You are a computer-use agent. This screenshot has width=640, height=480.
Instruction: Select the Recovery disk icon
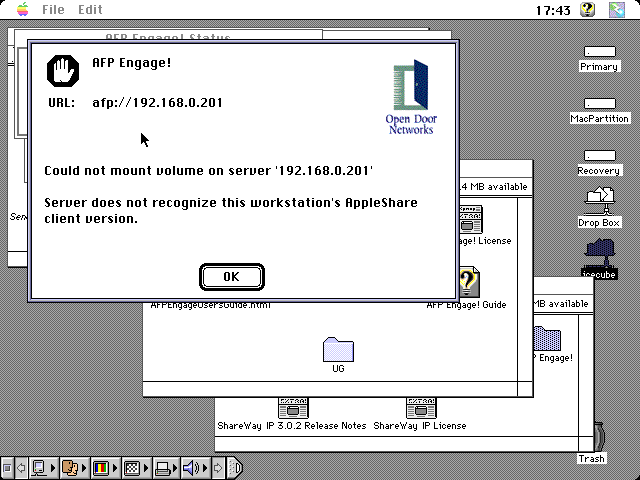pos(600,156)
